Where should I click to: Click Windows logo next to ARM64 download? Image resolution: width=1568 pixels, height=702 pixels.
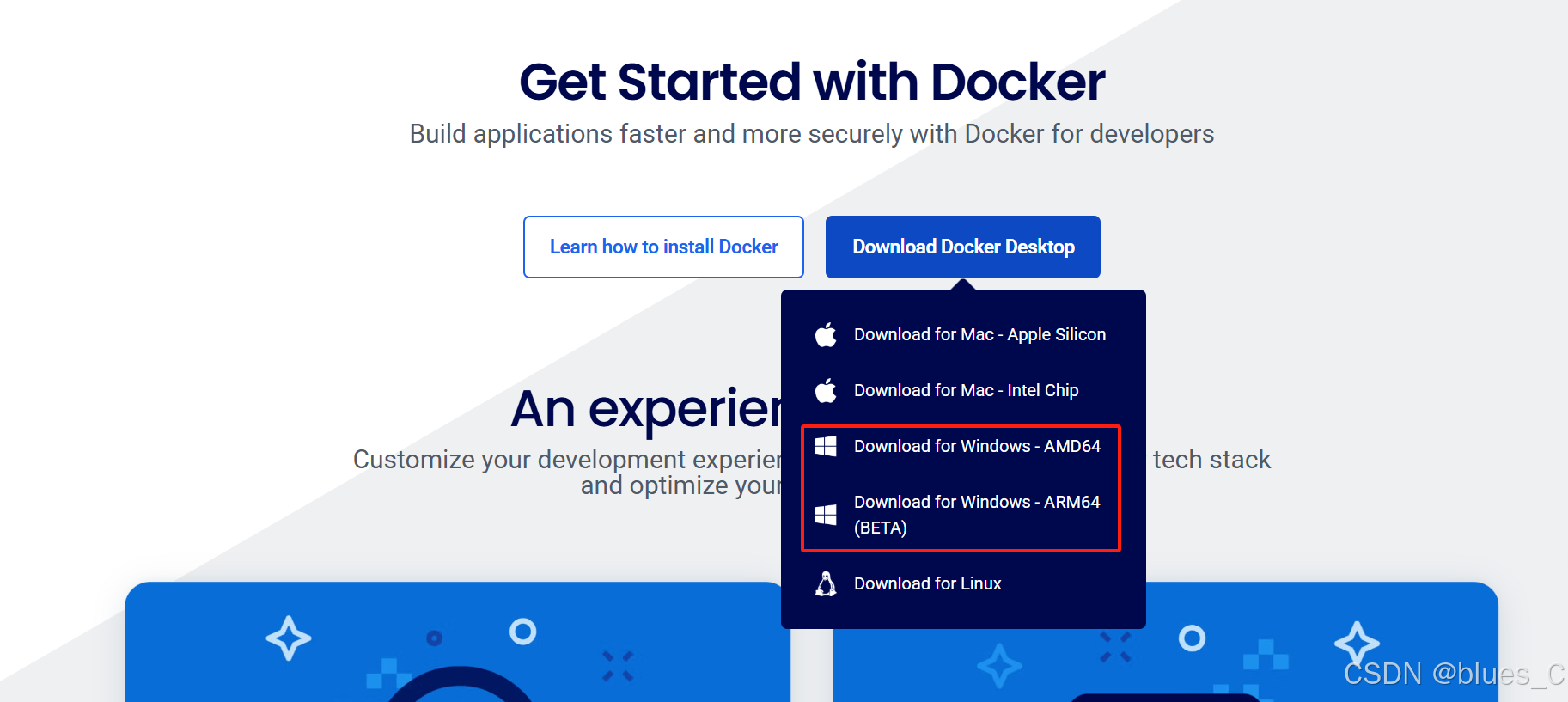826,515
